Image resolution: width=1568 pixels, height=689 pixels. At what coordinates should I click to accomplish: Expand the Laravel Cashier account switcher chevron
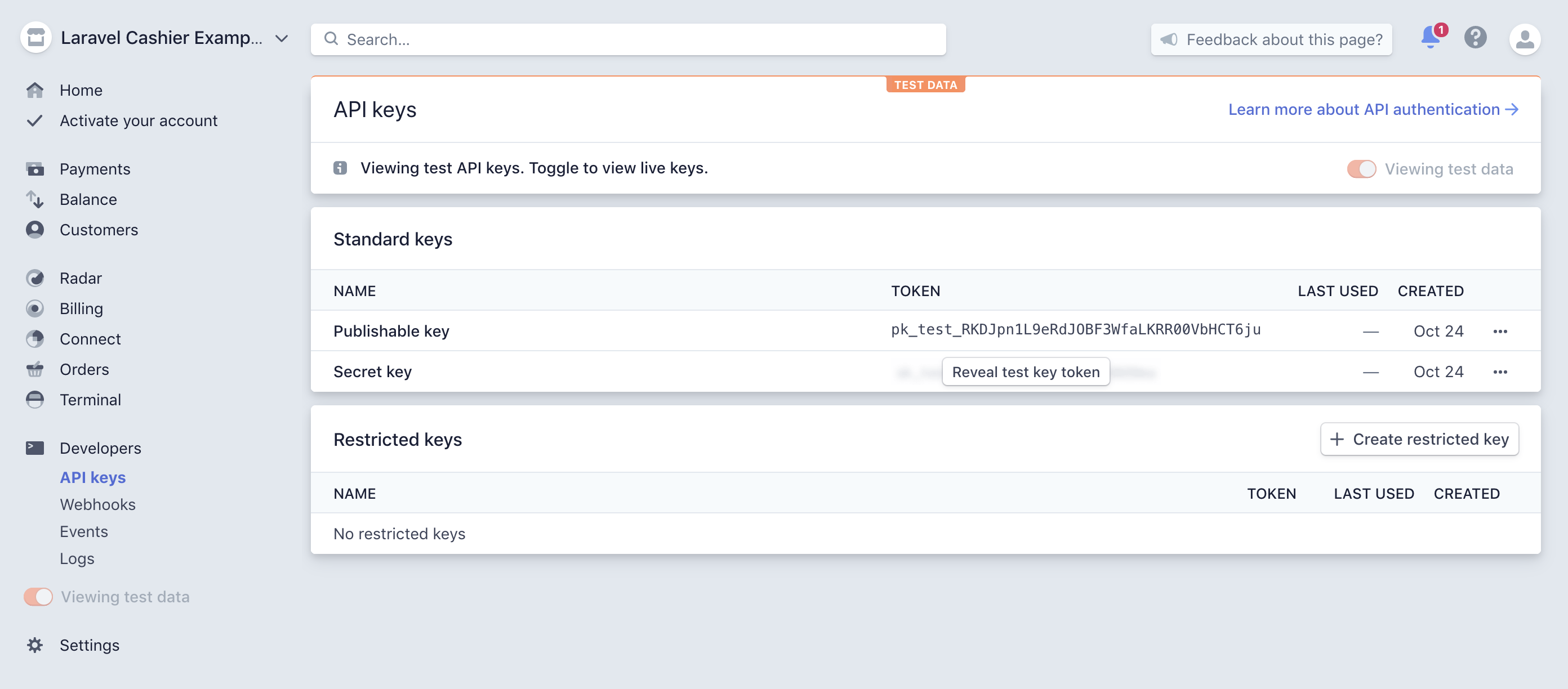[281, 38]
